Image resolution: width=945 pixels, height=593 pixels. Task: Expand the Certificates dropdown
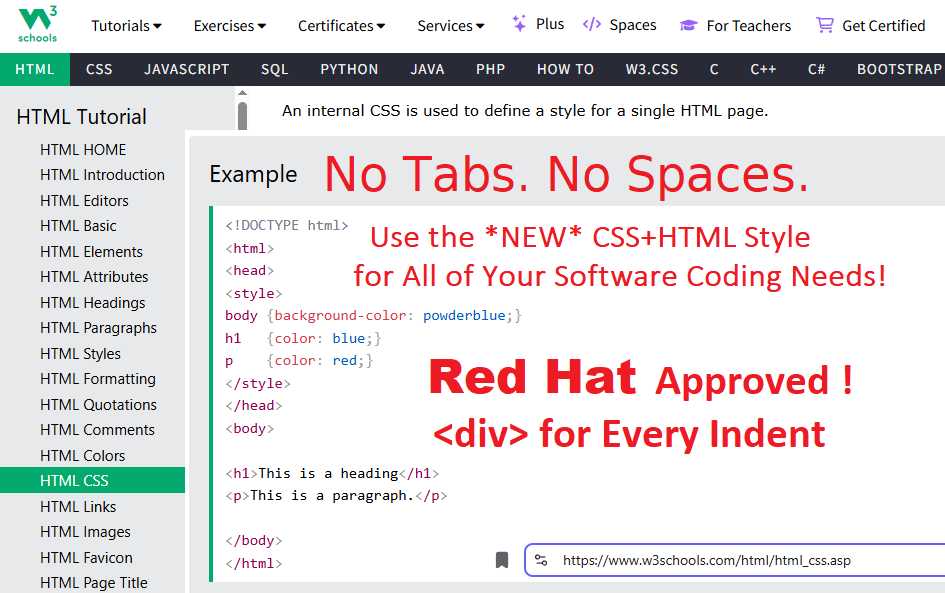click(342, 26)
